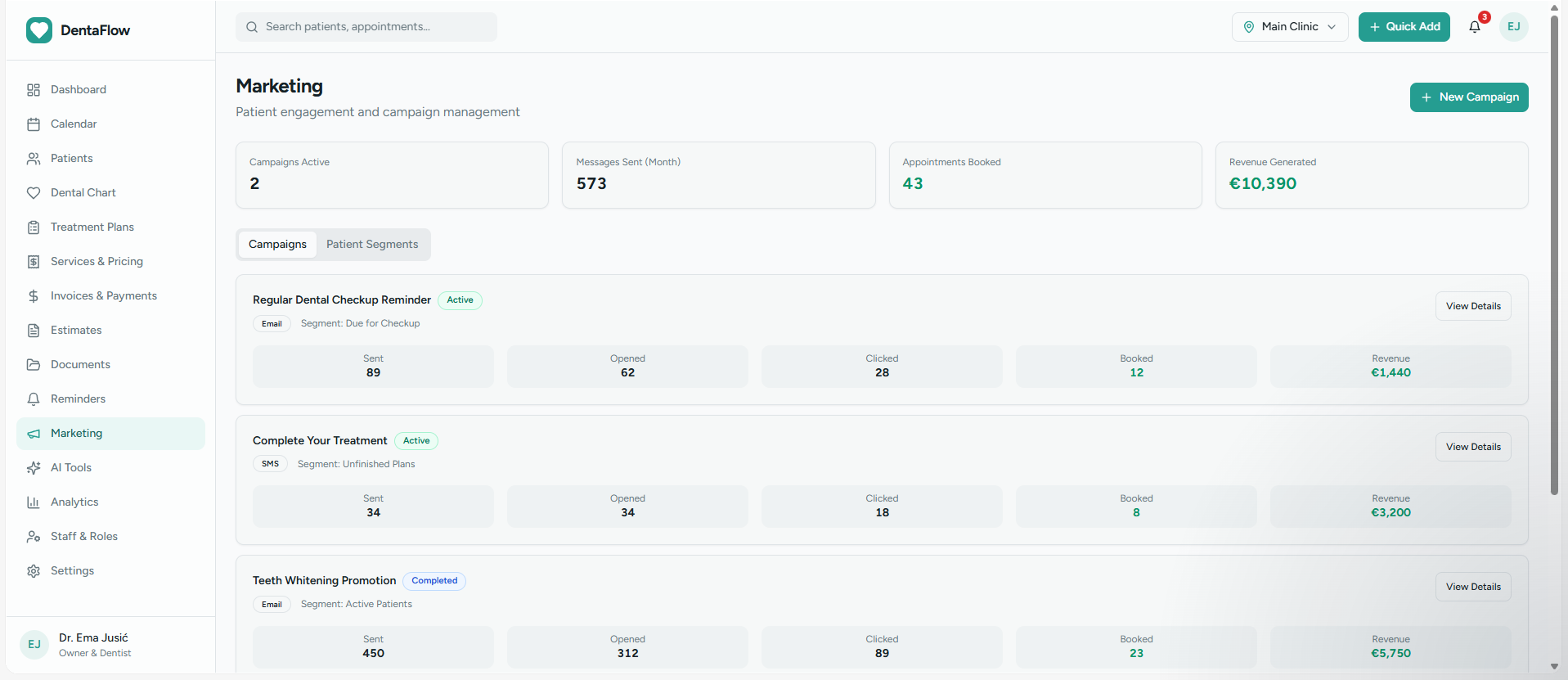Click the Appointments Booked stat card
This screenshot has width=1568, height=680.
point(1045,175)
